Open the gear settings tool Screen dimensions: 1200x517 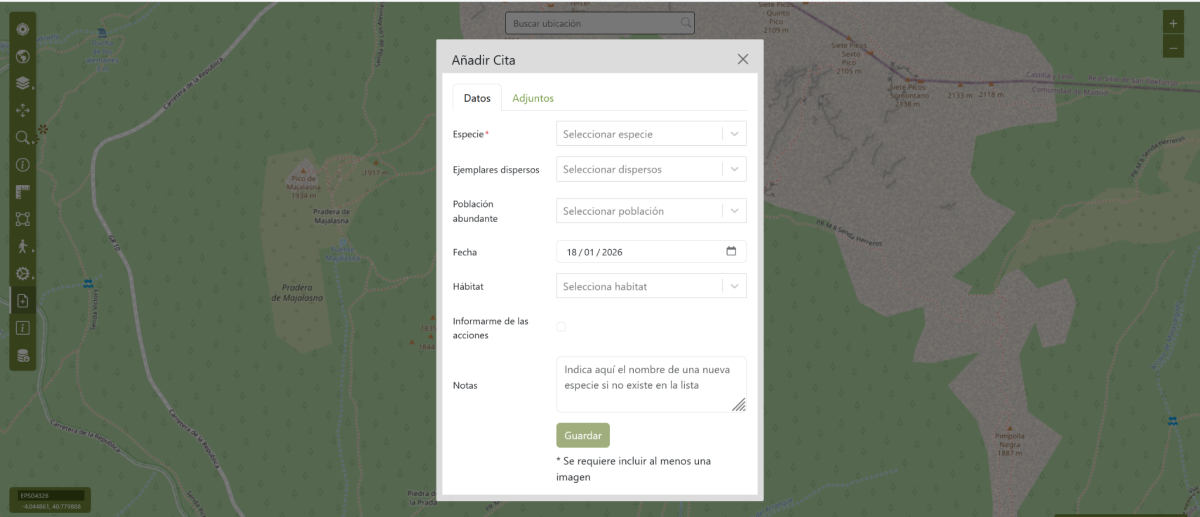pos(23,273)
